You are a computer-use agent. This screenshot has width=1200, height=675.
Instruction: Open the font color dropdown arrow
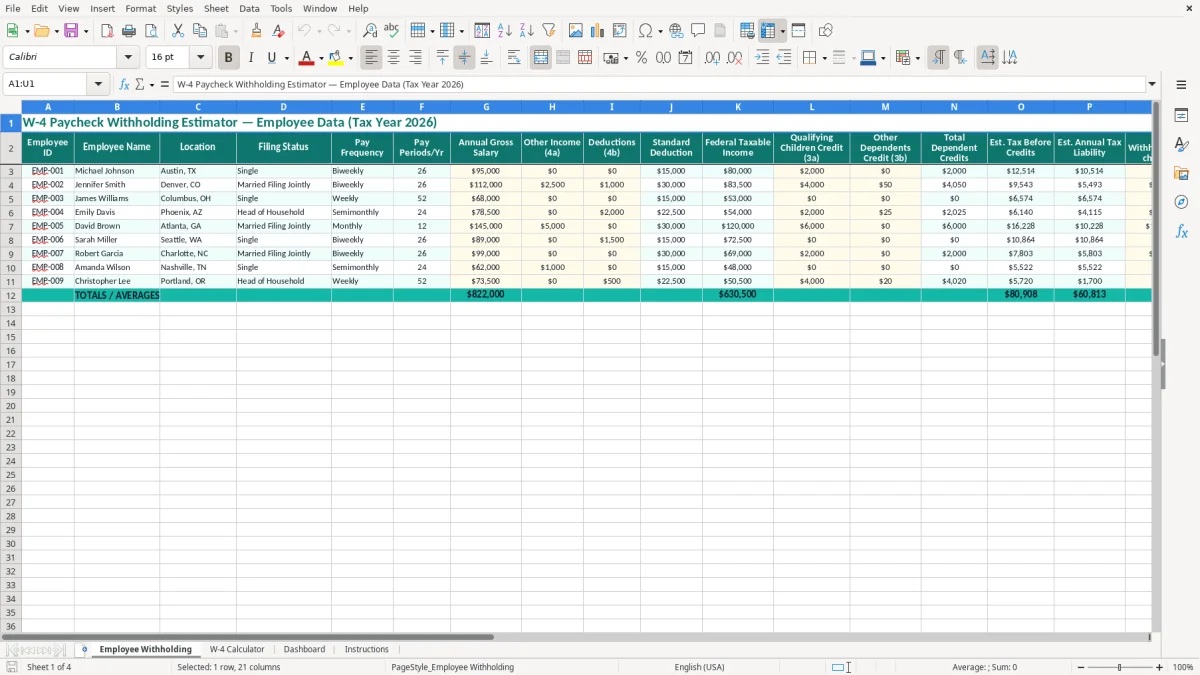pyautogui.click(x=321, y=58)
